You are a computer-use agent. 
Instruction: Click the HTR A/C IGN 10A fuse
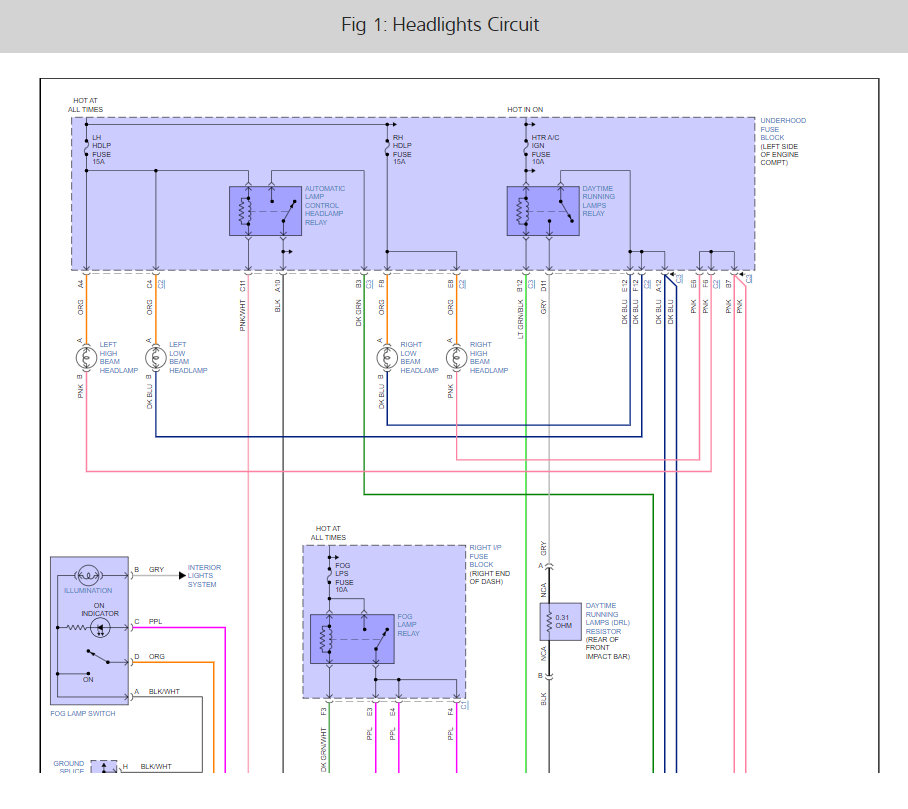point(526,149)
